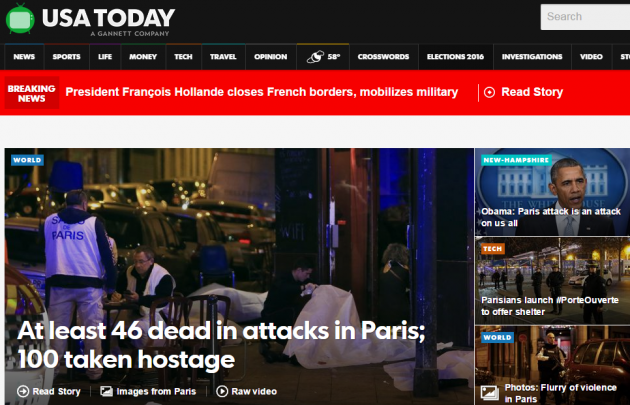Click the World tag on the main story

[27, 160]
